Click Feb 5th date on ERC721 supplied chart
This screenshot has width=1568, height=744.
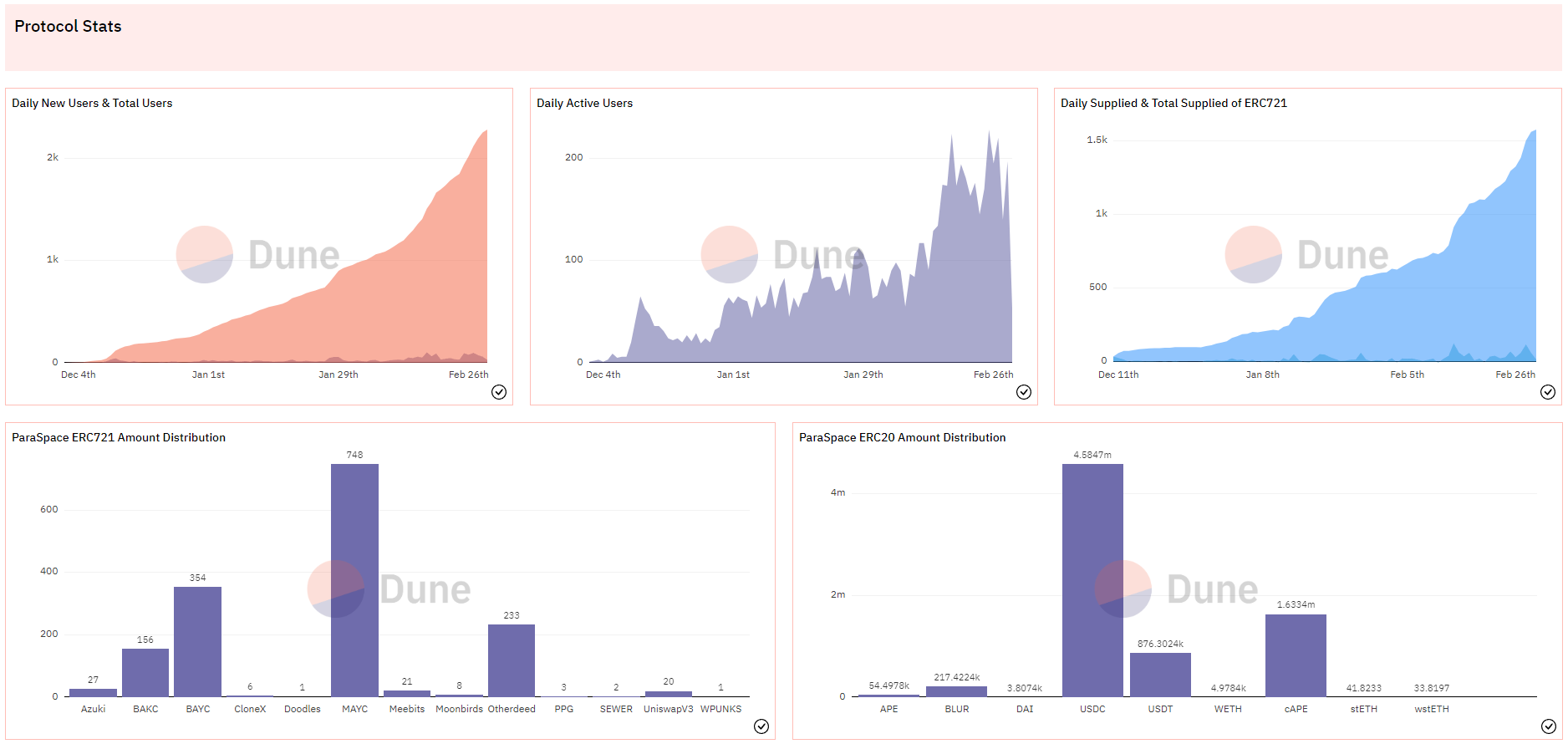click(1407, 375)
